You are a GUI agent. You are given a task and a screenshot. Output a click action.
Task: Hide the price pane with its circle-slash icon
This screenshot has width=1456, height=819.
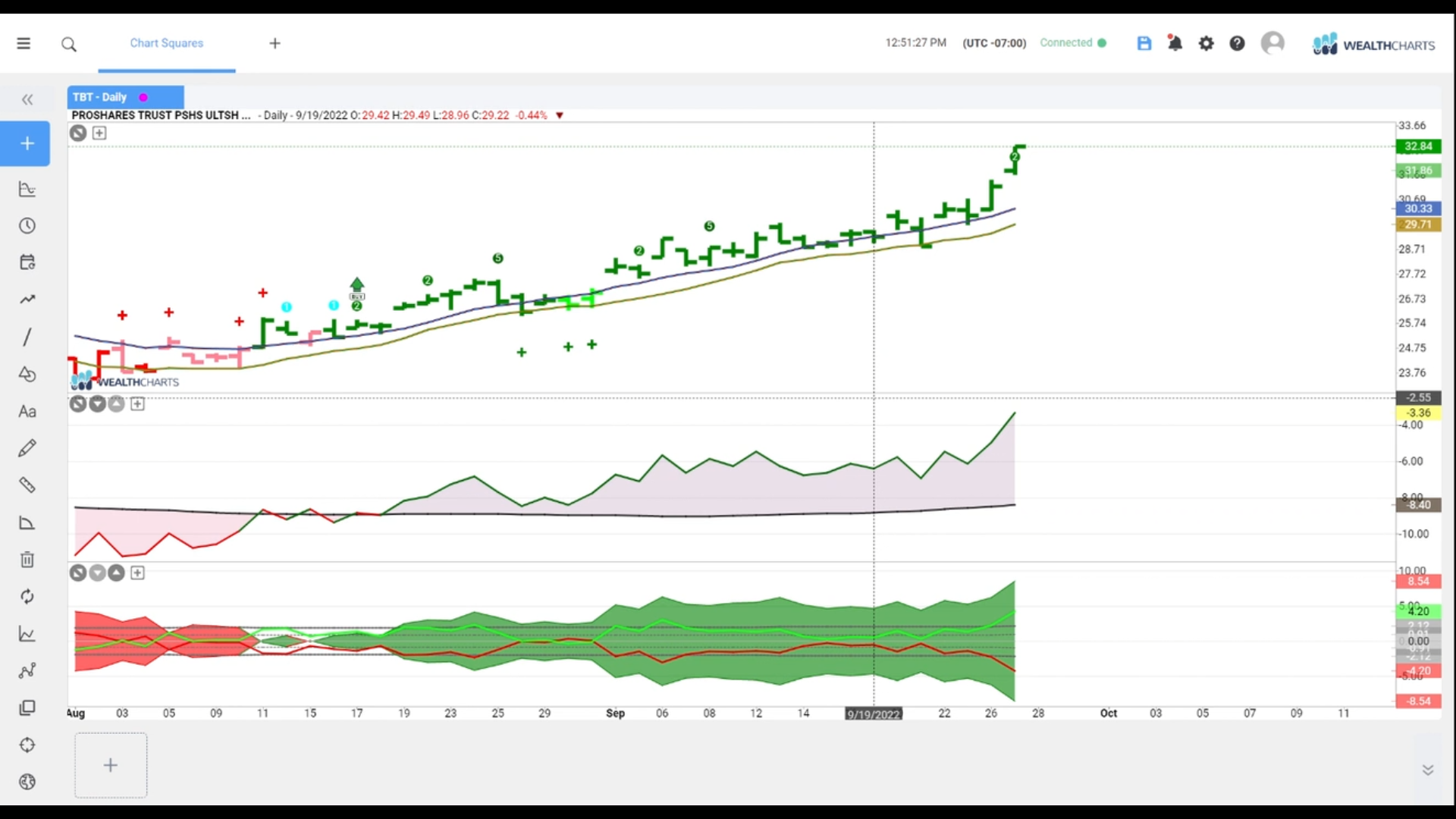(x=78, y=133)
